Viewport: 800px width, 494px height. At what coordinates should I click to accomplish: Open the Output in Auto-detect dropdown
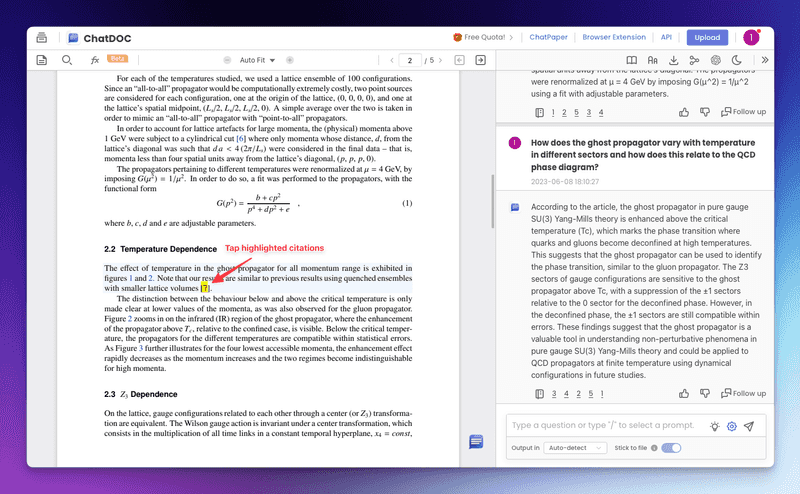click(x=575, y=448)
